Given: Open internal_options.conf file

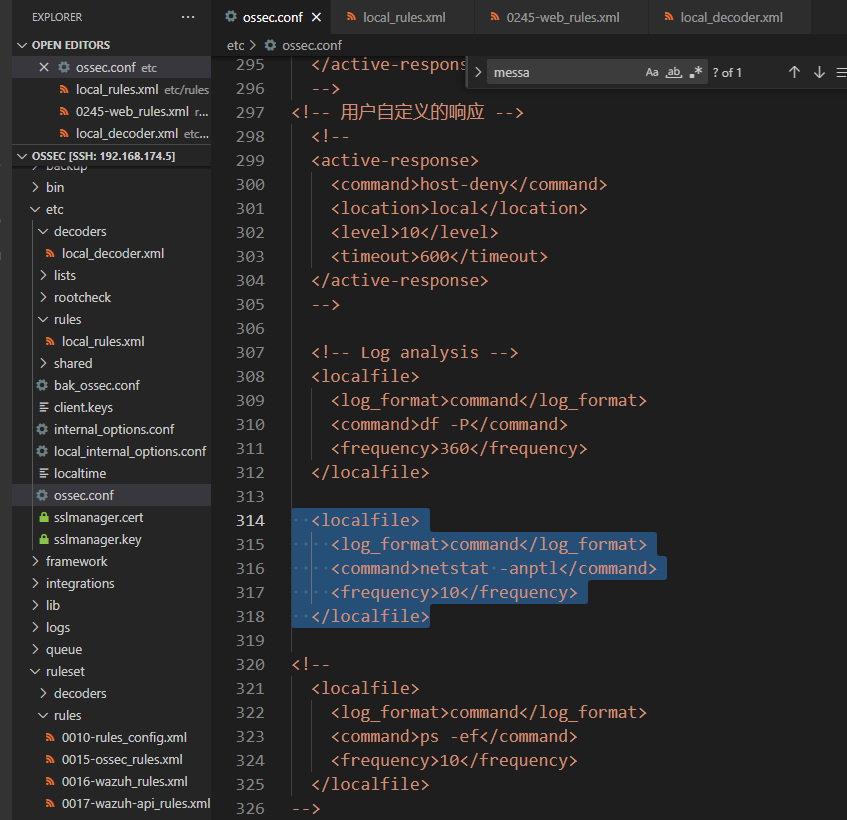Looking at the screenshot, I should click(x=111, y=430).
